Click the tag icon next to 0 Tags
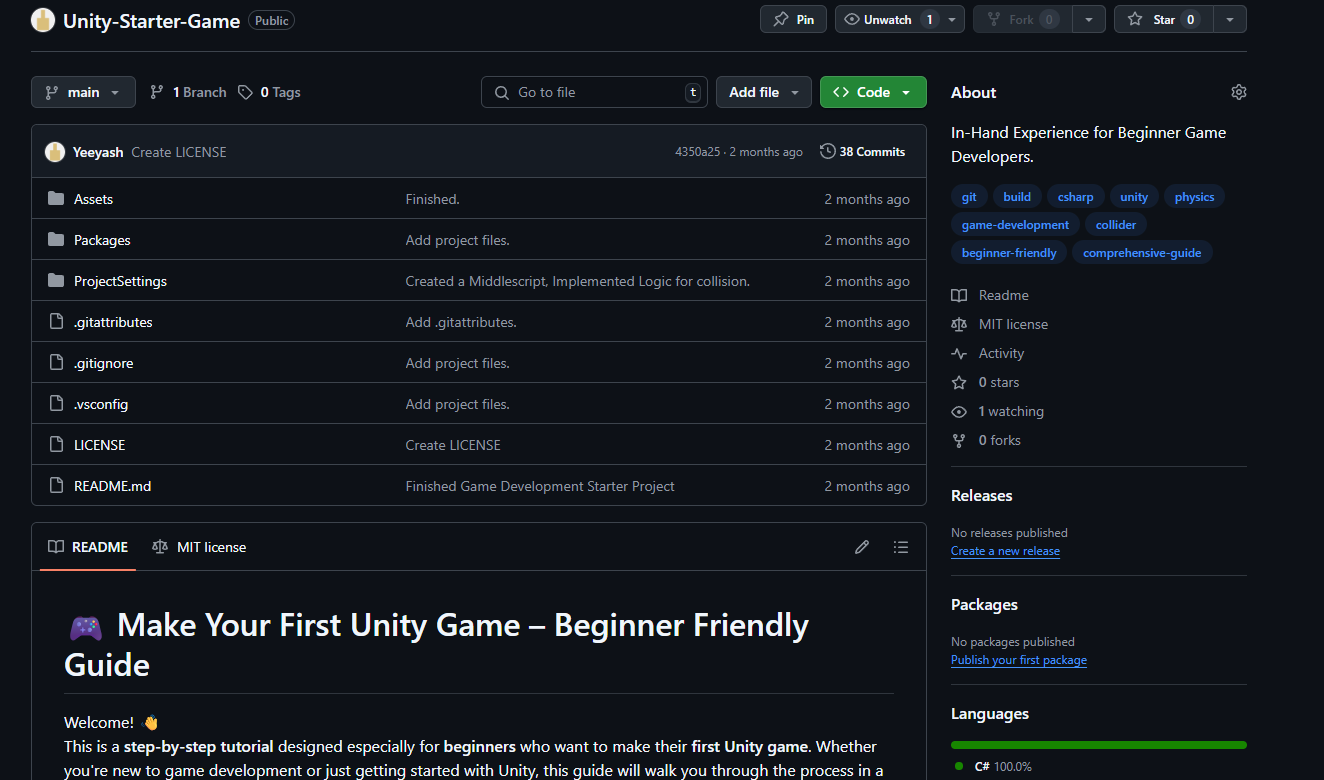The image size is (1324, 780). pyautogui.click(x=245, y=92)
